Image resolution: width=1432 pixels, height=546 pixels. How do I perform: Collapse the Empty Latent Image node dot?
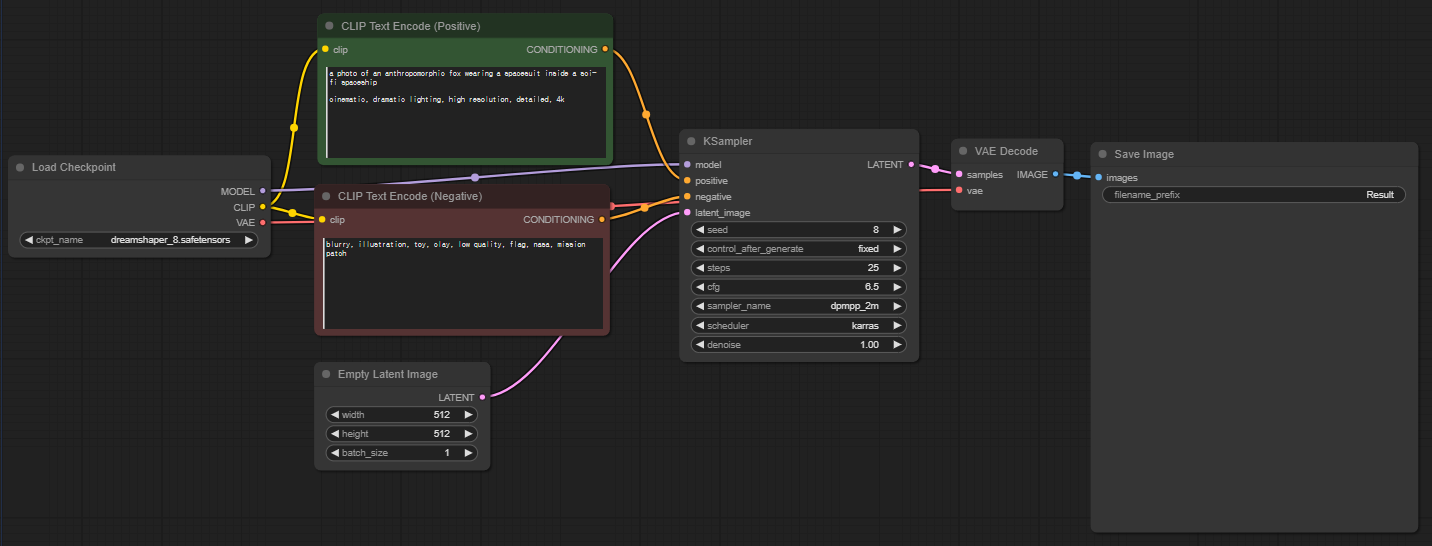click(x=326, y=374)
